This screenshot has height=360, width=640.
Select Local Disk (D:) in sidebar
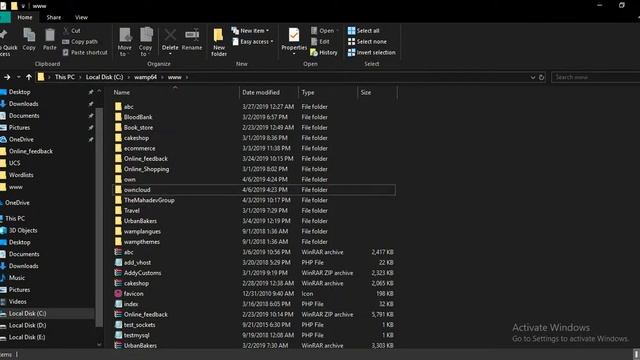pyautogui.click(x=27, y=325)
